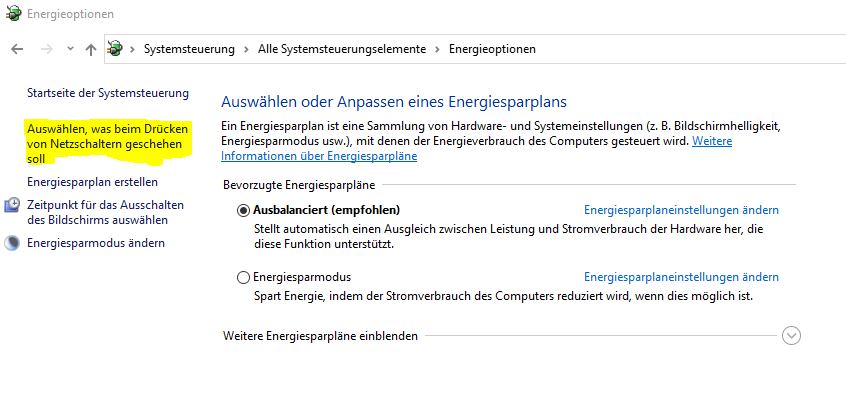This screenshot has width=846, height=394.
Task: Click the moon icon beside Energiesparmodus ändern
Action: 11,243
